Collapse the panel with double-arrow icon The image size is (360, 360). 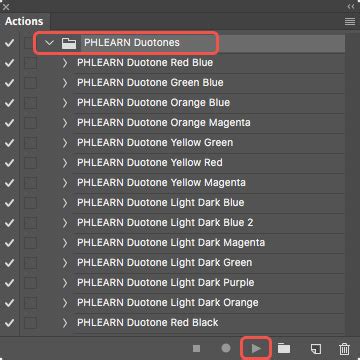tap(351, 6)
